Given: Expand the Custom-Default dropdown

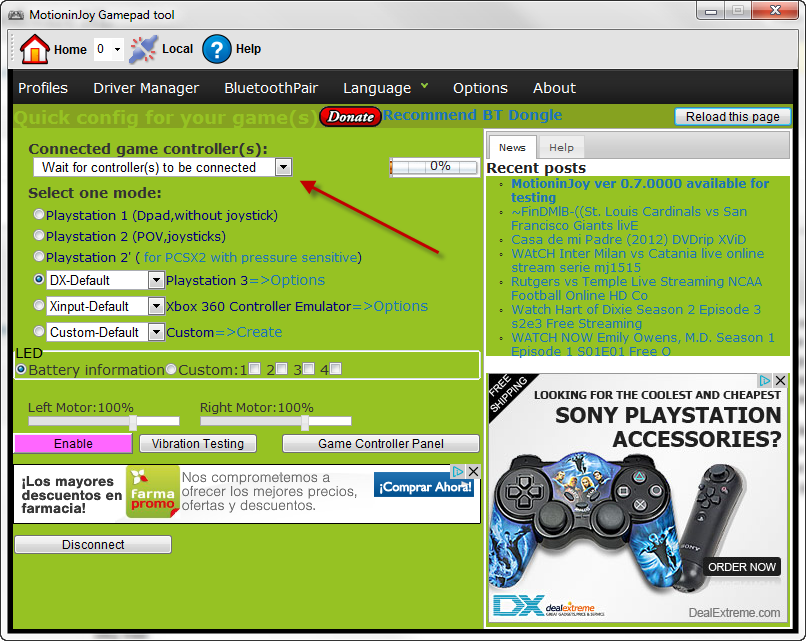Looking at the screenshot, I should point(156,332).
